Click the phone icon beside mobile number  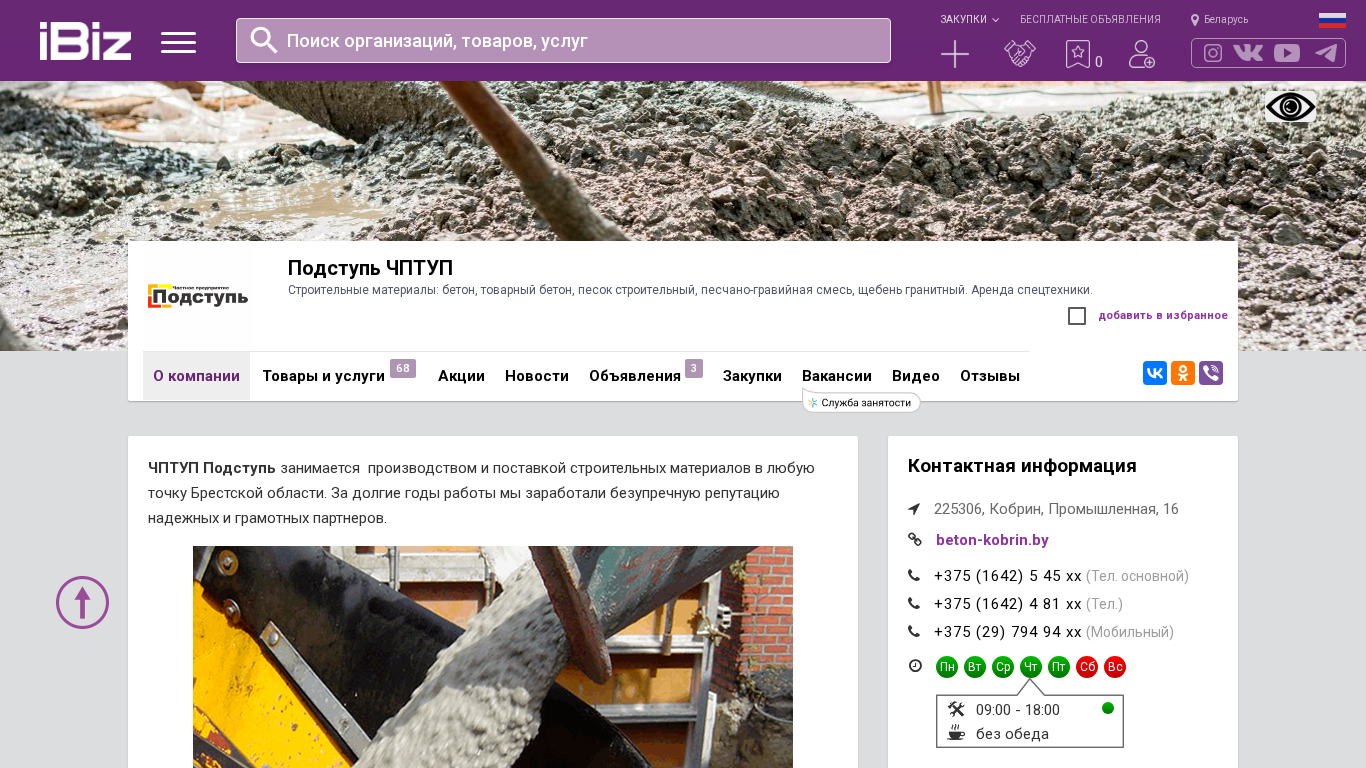914,631
